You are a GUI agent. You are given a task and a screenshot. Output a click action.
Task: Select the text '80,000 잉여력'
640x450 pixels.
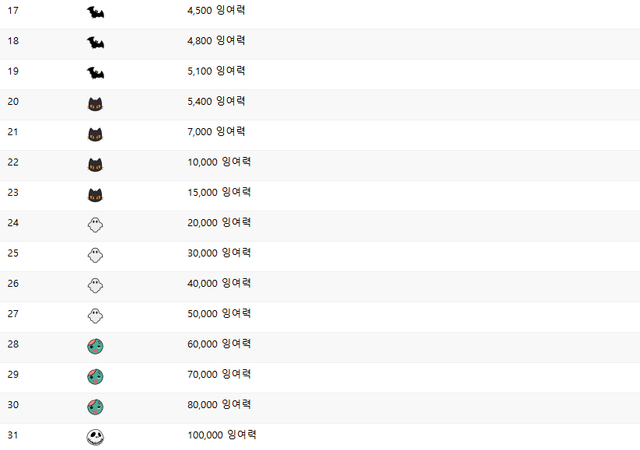[x=219, y=404]
